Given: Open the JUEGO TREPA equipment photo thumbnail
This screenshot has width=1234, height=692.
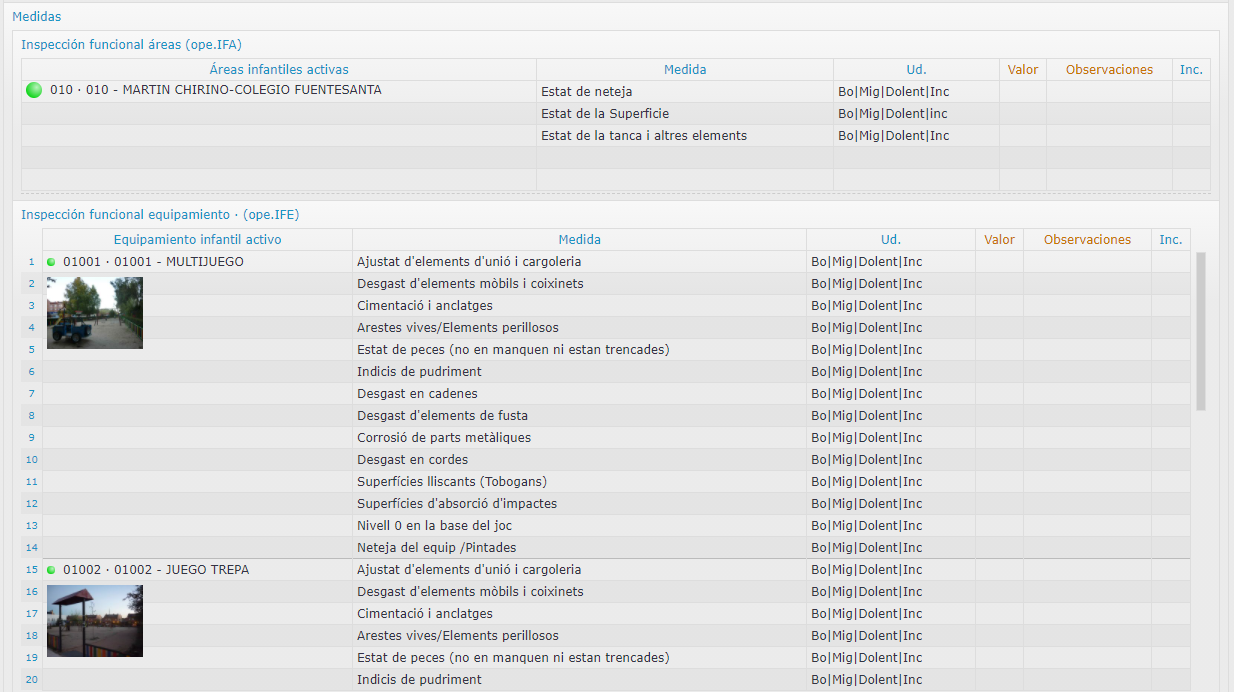Looking at the screenshot, I should pos(95,621).
